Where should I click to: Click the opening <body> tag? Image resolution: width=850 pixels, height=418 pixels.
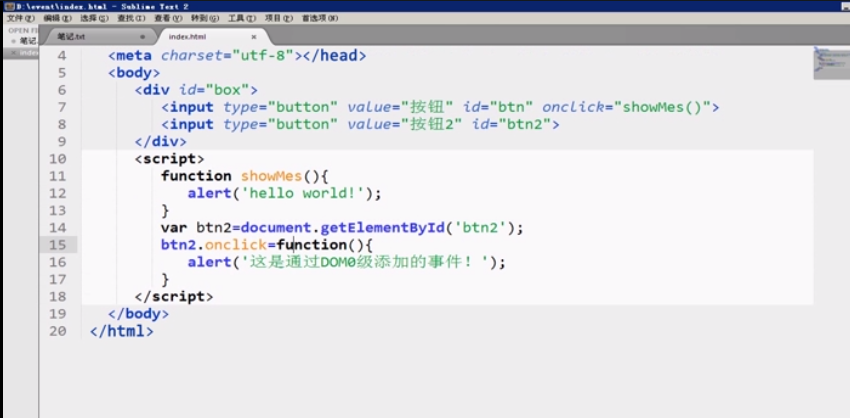(x=134, y=73)
